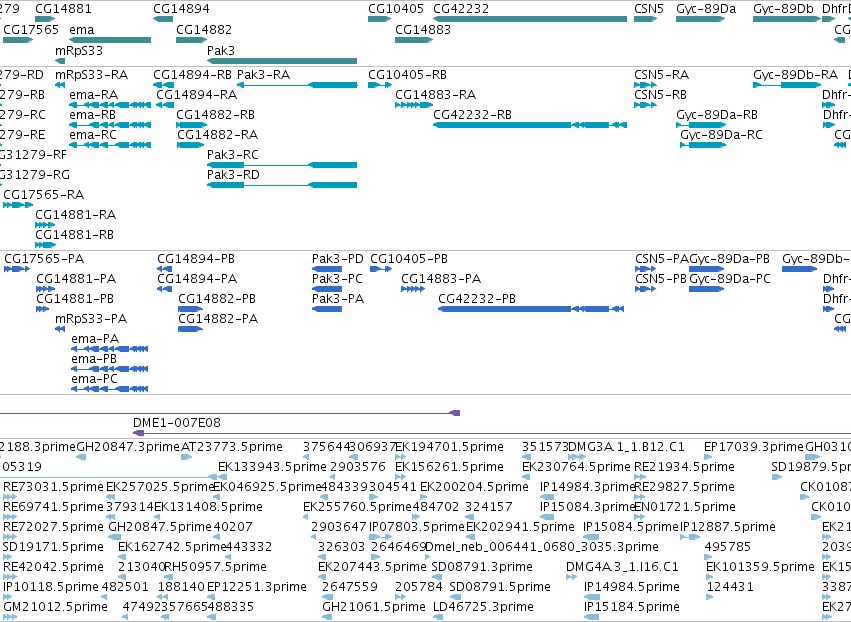The image size is (851, 622).
Task: Click the Pak3-RC transcript label
Action: (x=233, y=155)
